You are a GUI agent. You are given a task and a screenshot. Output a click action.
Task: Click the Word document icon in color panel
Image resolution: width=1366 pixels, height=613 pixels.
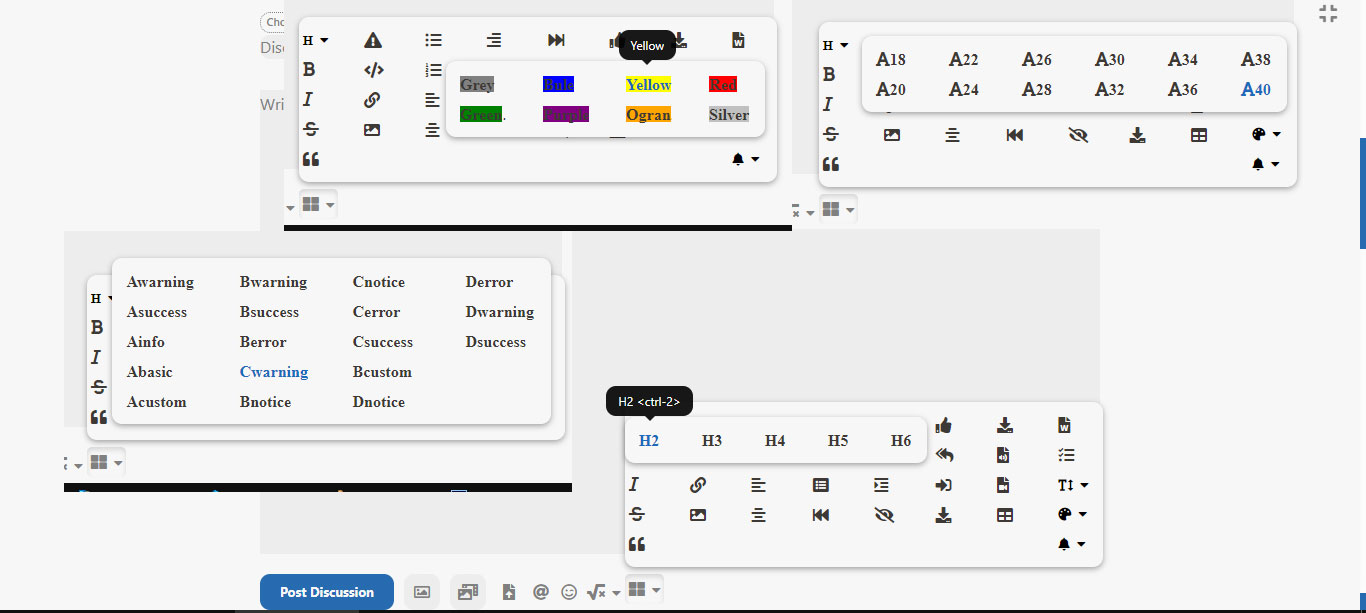point(738,40)
